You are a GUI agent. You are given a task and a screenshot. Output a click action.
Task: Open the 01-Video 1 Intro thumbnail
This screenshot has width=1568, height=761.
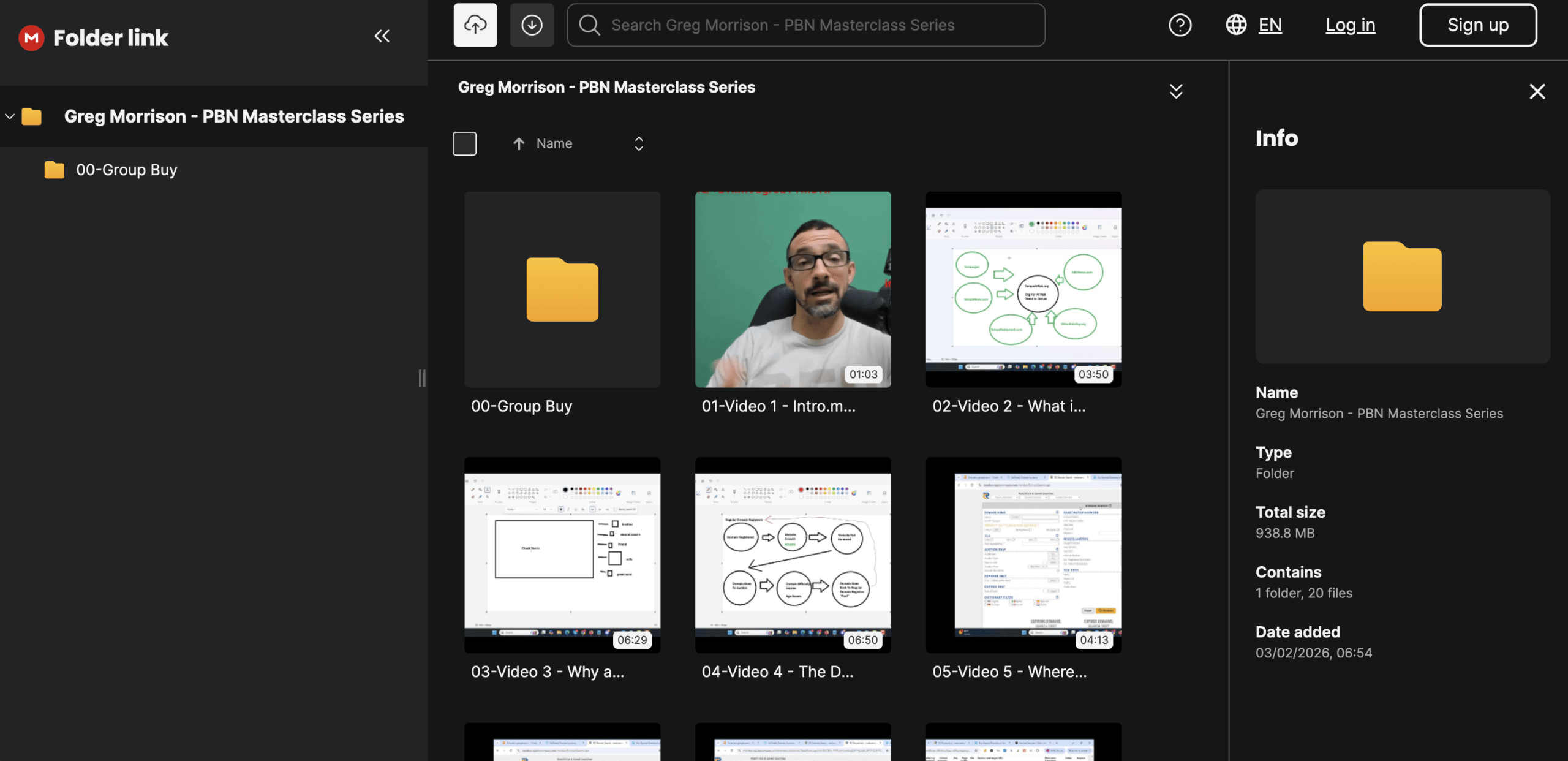pos(793,289)
